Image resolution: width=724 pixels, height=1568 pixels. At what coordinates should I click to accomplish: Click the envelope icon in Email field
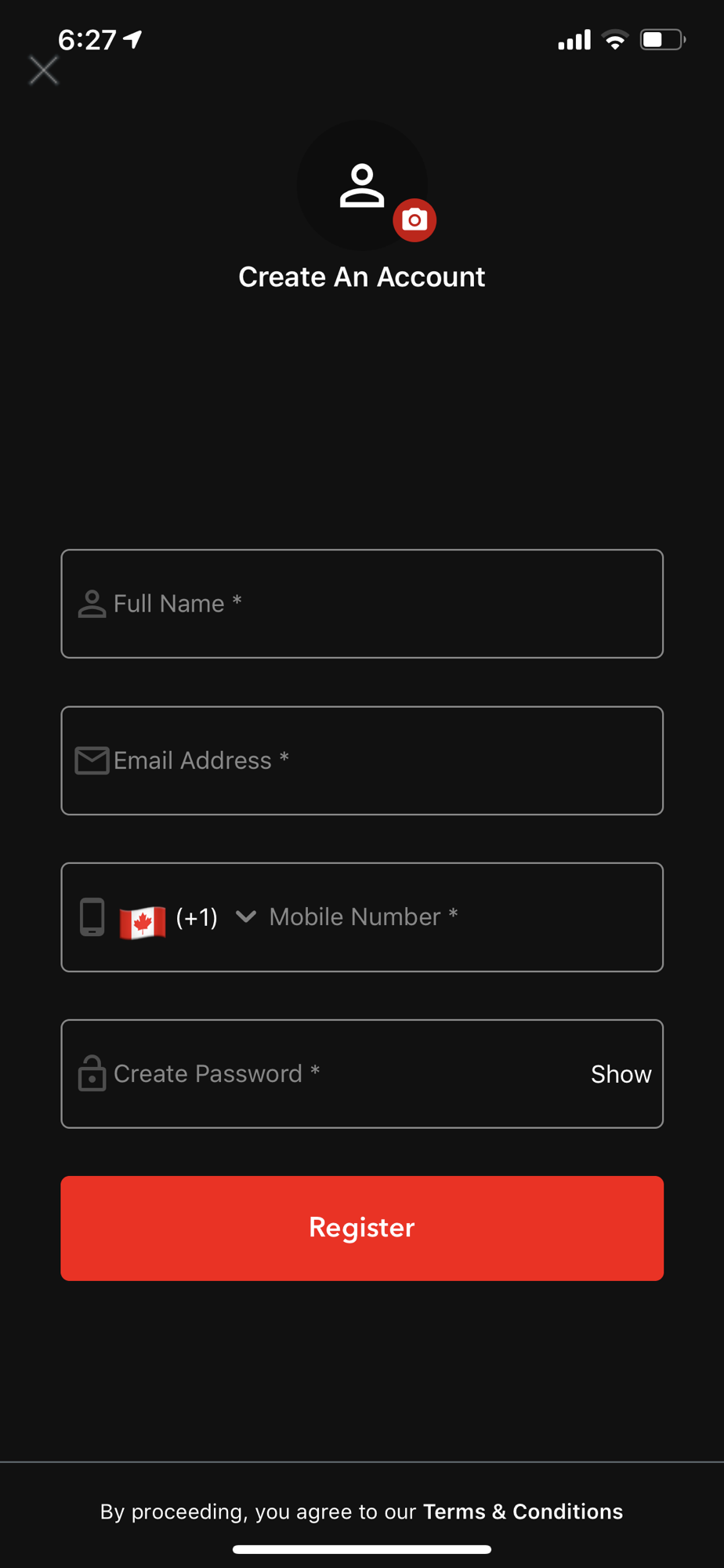tap(92, 760)
